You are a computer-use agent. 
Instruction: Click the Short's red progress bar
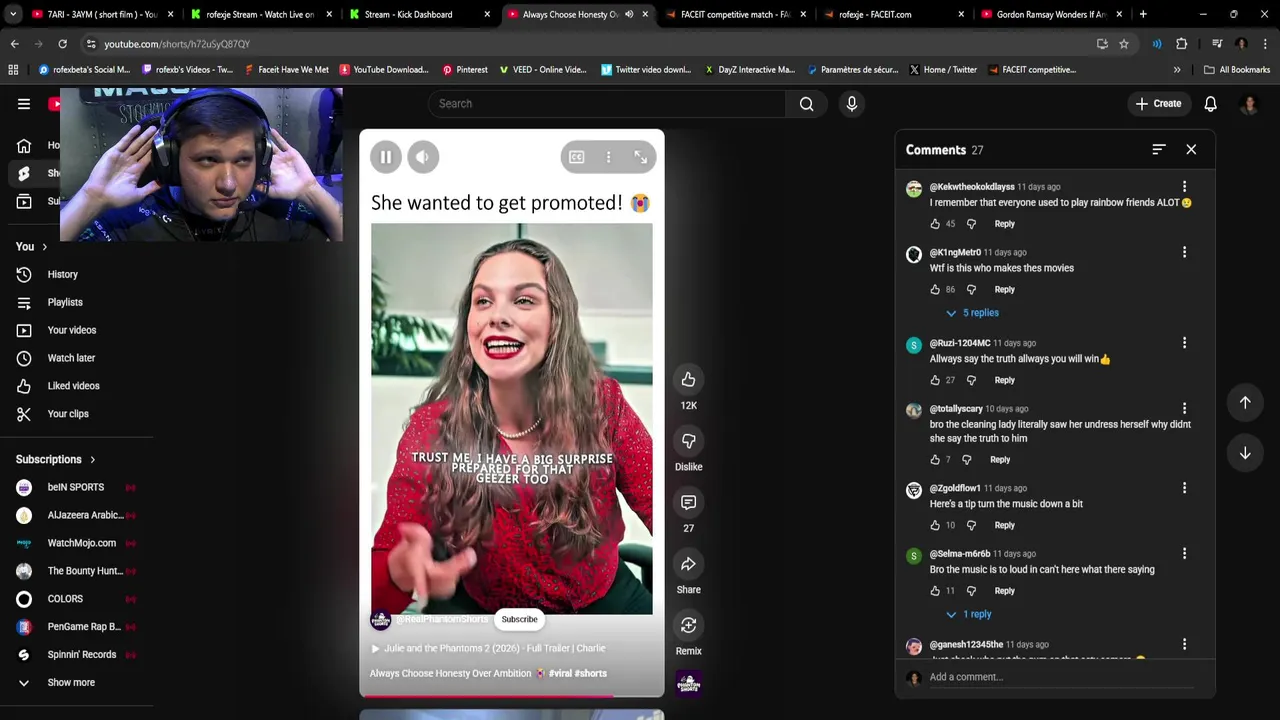coord(511,695)
